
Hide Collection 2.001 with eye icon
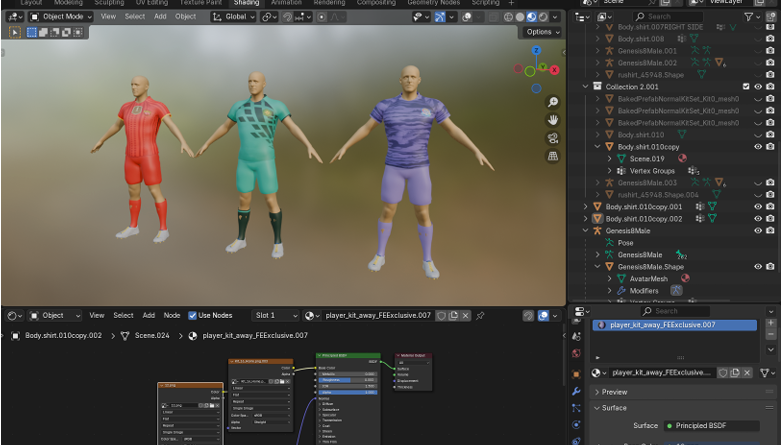coord(758,87)
